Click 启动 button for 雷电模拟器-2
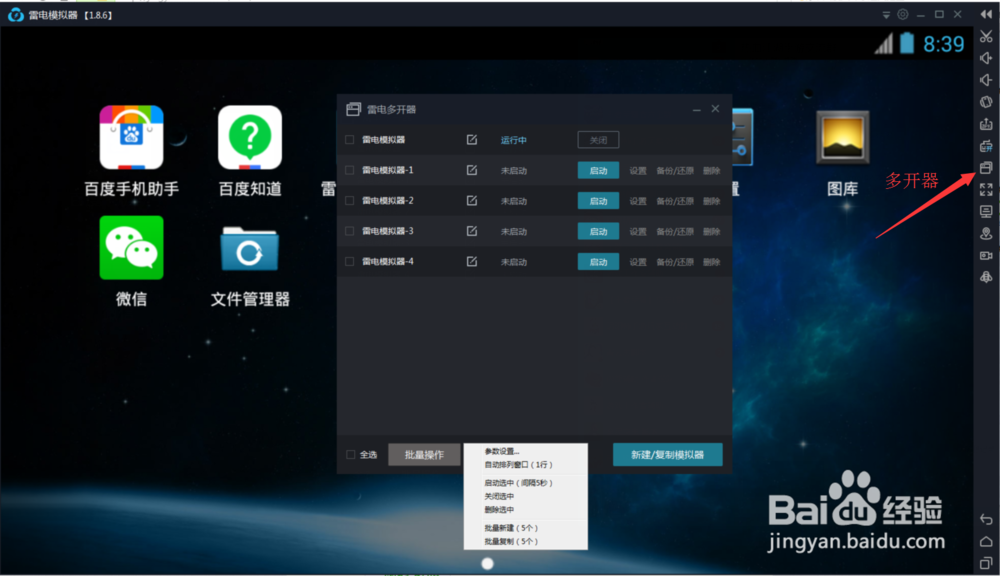 pos(598,201)
